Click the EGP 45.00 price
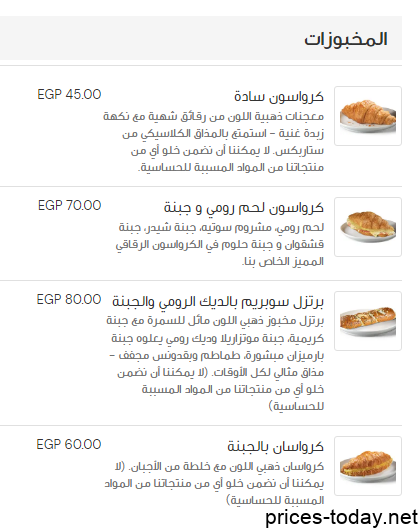This screenshot has width=418, height=528. tap(69, 94)
